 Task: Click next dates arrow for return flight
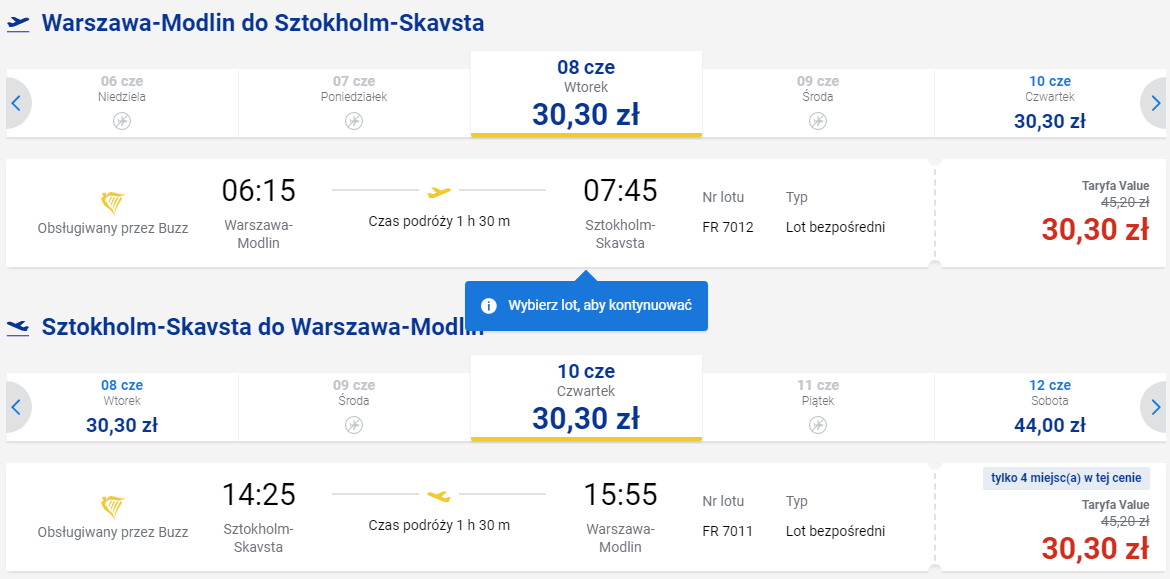(1155, 407)
